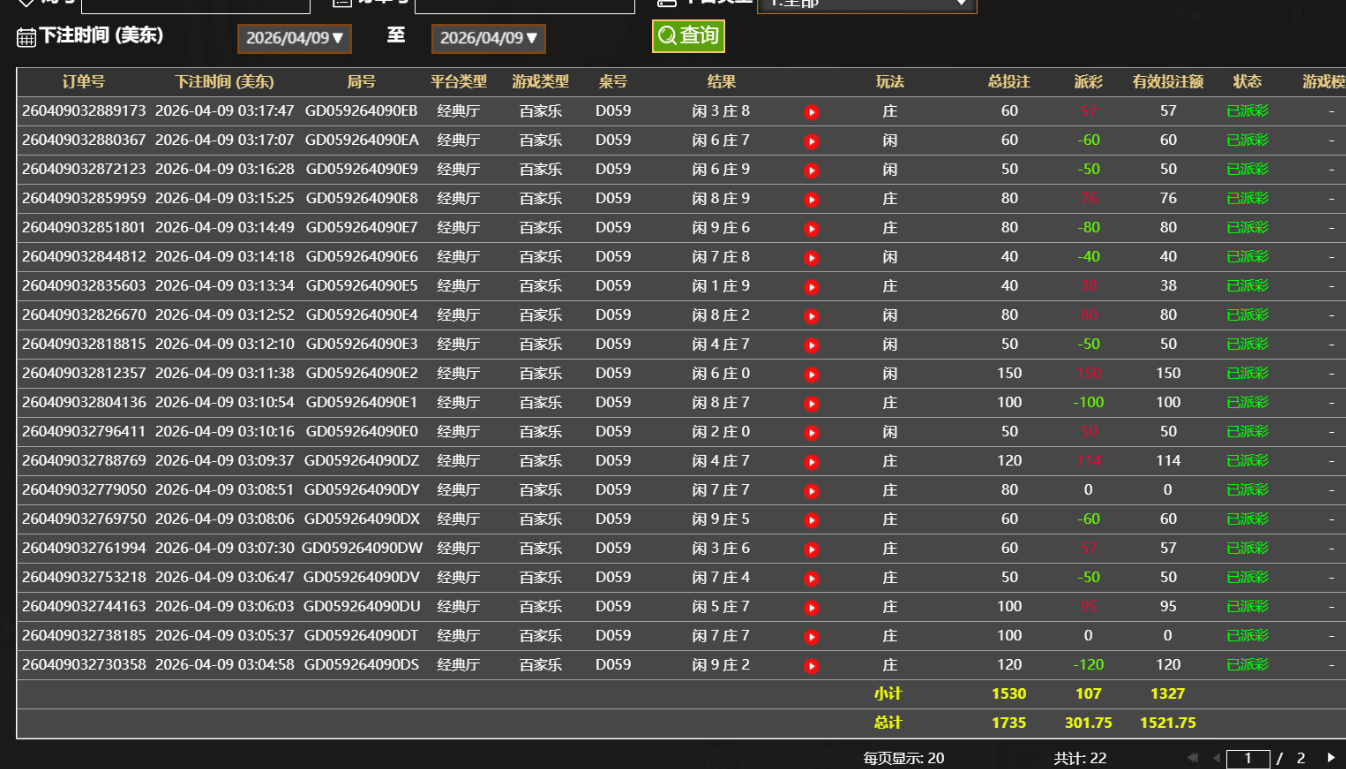Open the end date picker after 至

point(488,38)
